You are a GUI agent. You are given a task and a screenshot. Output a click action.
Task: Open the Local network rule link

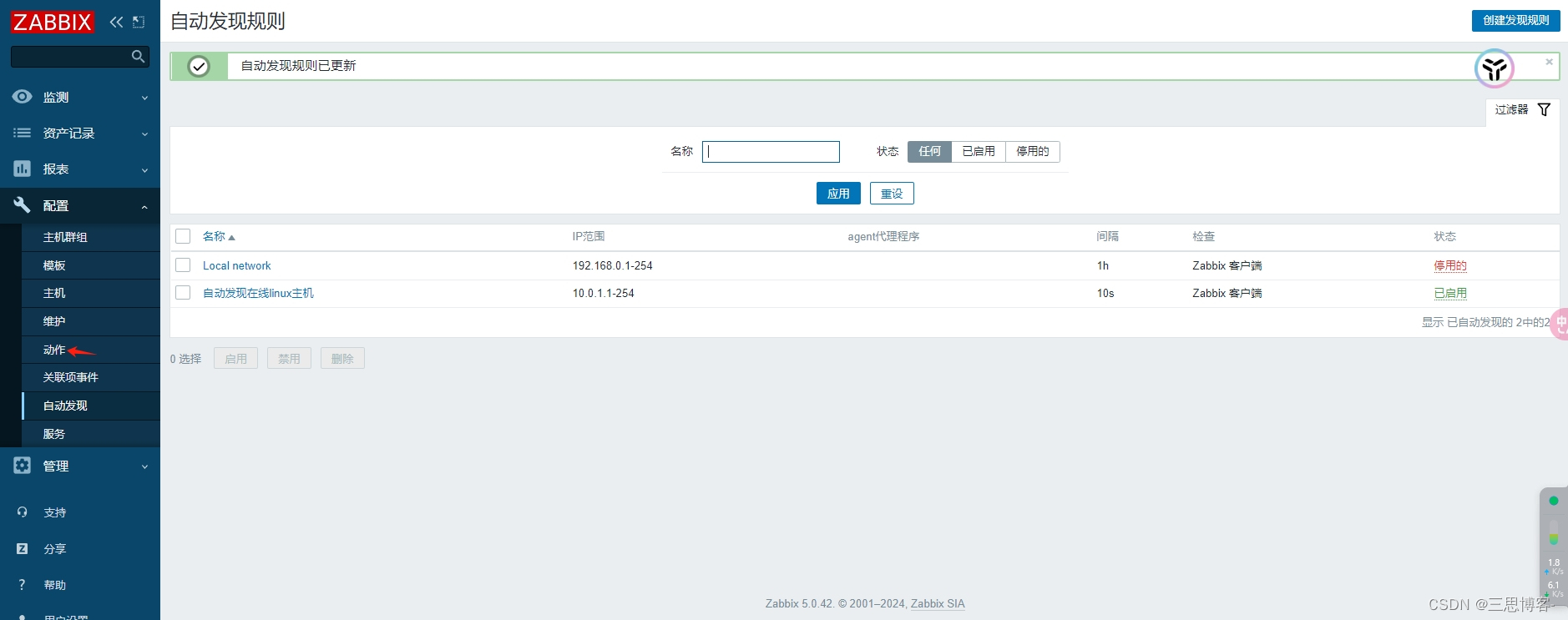pos(237,265)
